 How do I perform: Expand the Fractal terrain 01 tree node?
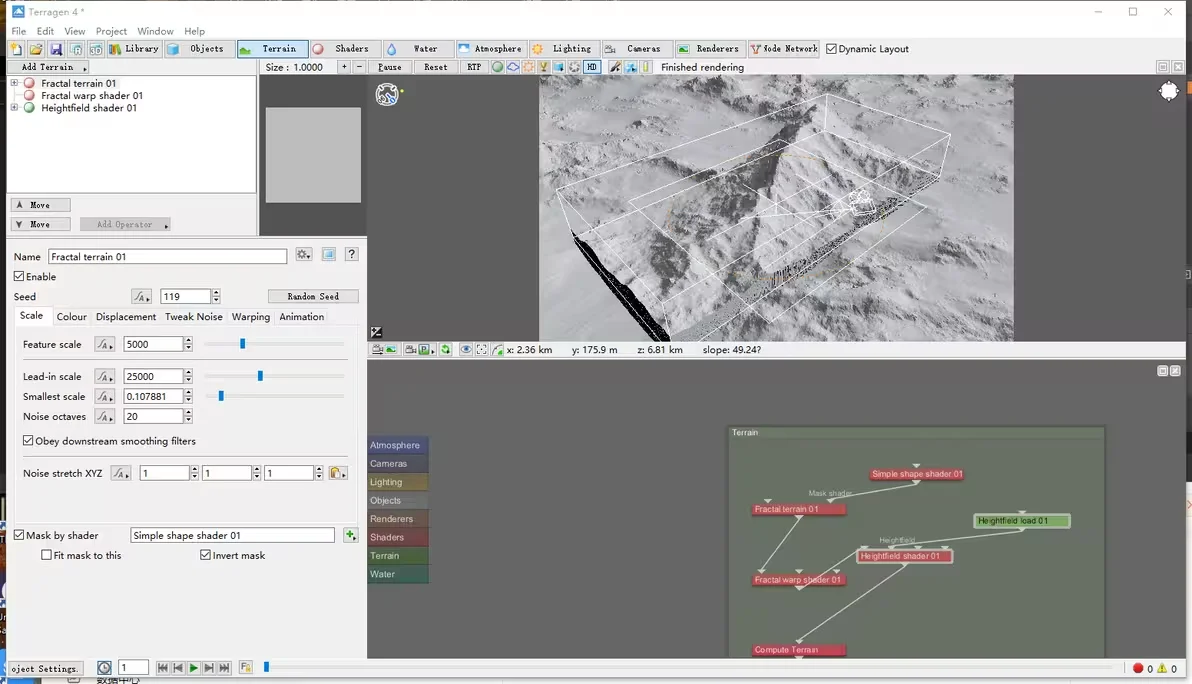point(15,83)
